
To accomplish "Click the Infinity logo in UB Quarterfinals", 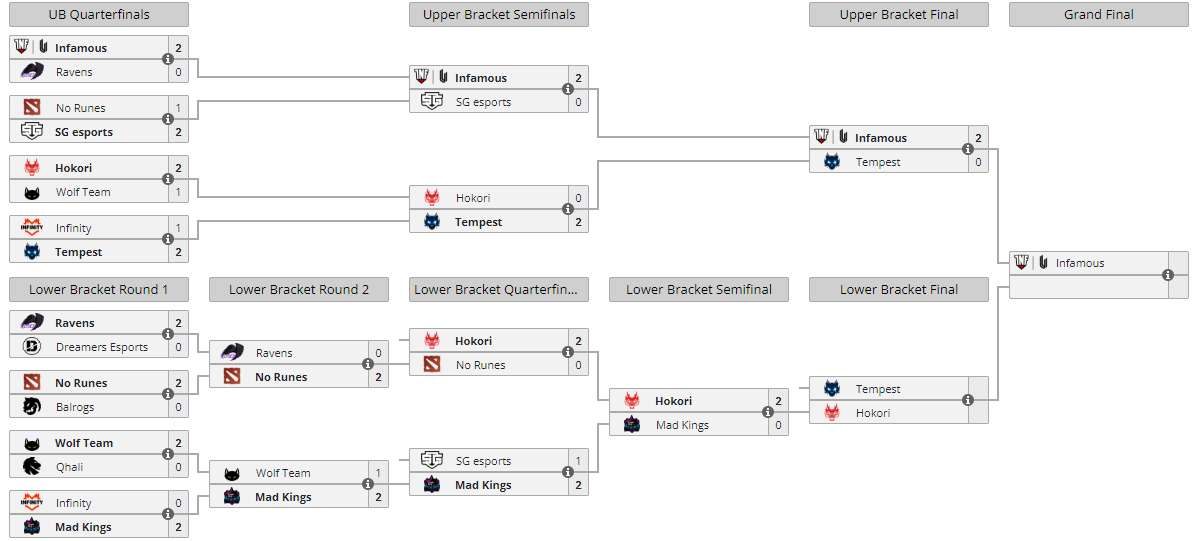I will pos(32,227).
